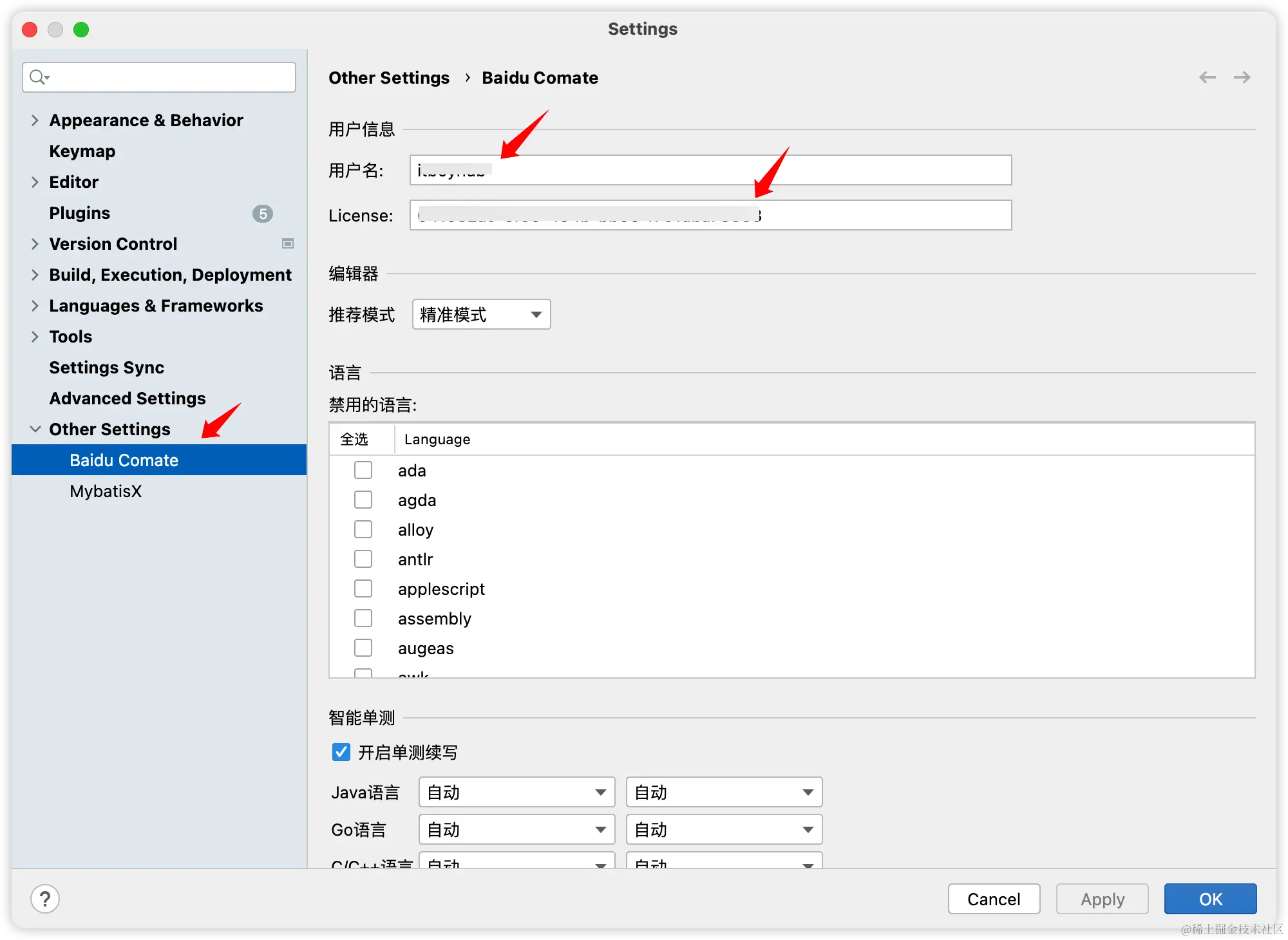Click the 全选 column header
The image size is (1288, 940).
pyautogui.click(x=355, y=439)
